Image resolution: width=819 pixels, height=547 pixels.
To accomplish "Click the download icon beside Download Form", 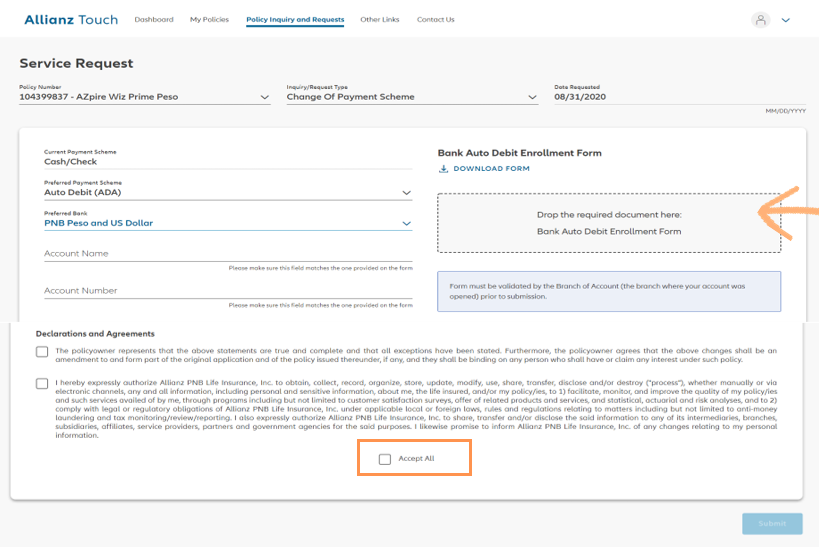I will coord(443,169).
